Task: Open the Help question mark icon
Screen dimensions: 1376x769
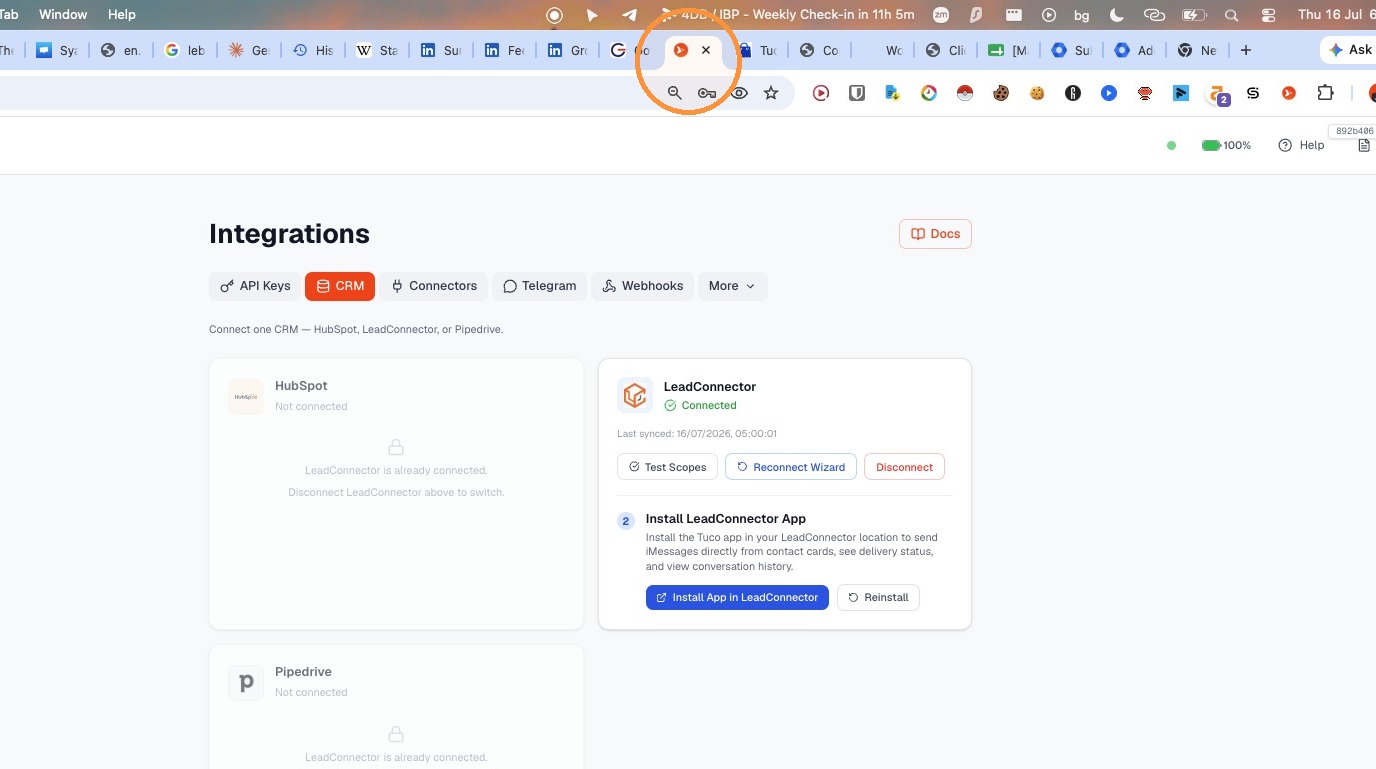Action: [1285, 145]
